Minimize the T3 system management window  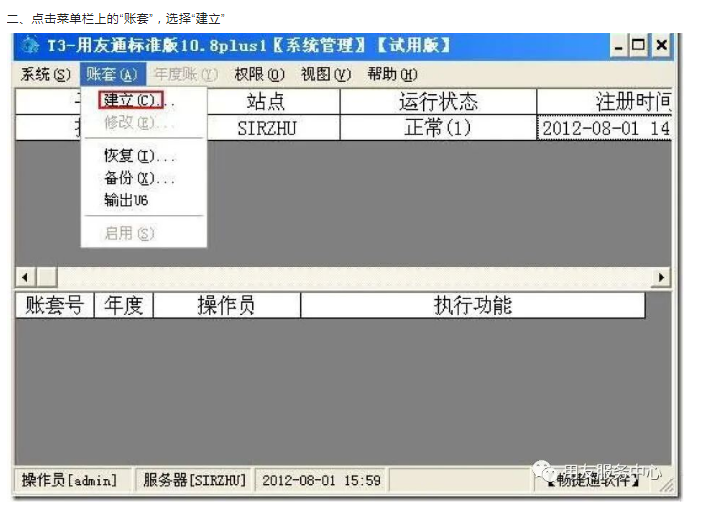(618, 45)
